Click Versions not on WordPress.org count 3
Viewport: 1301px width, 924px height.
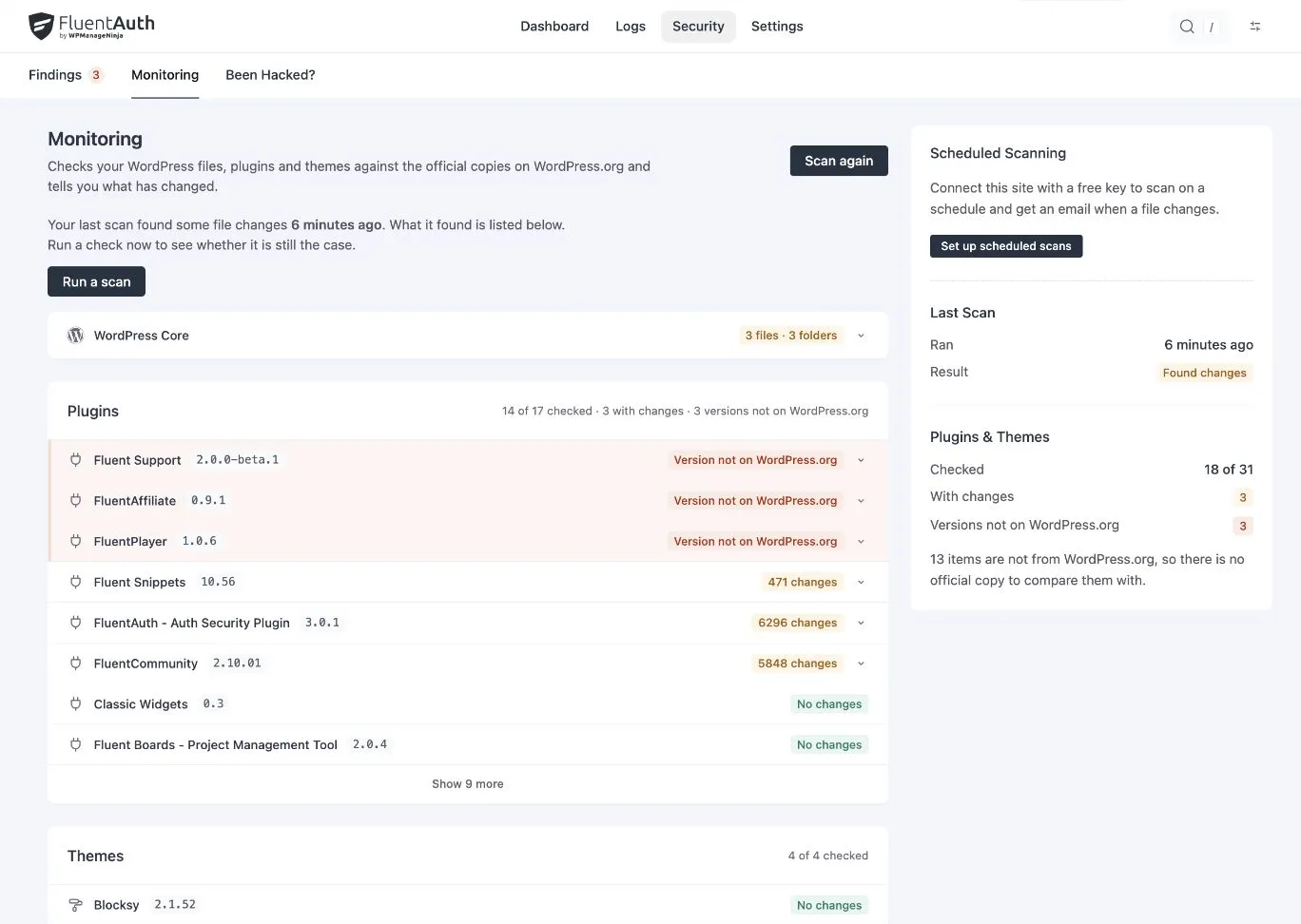[x=1243, y=526]
